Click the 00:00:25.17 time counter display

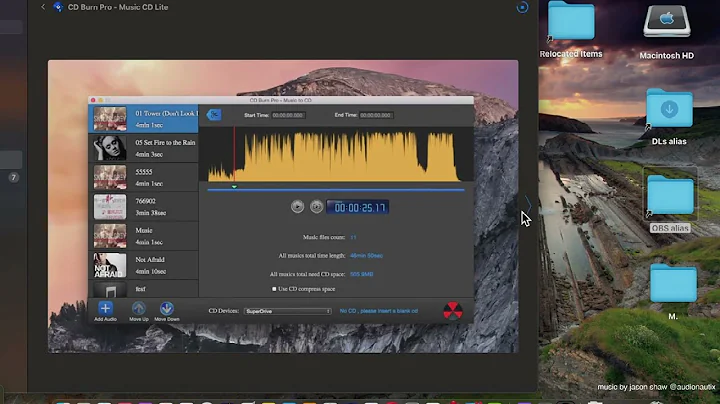tap(358, 207)
